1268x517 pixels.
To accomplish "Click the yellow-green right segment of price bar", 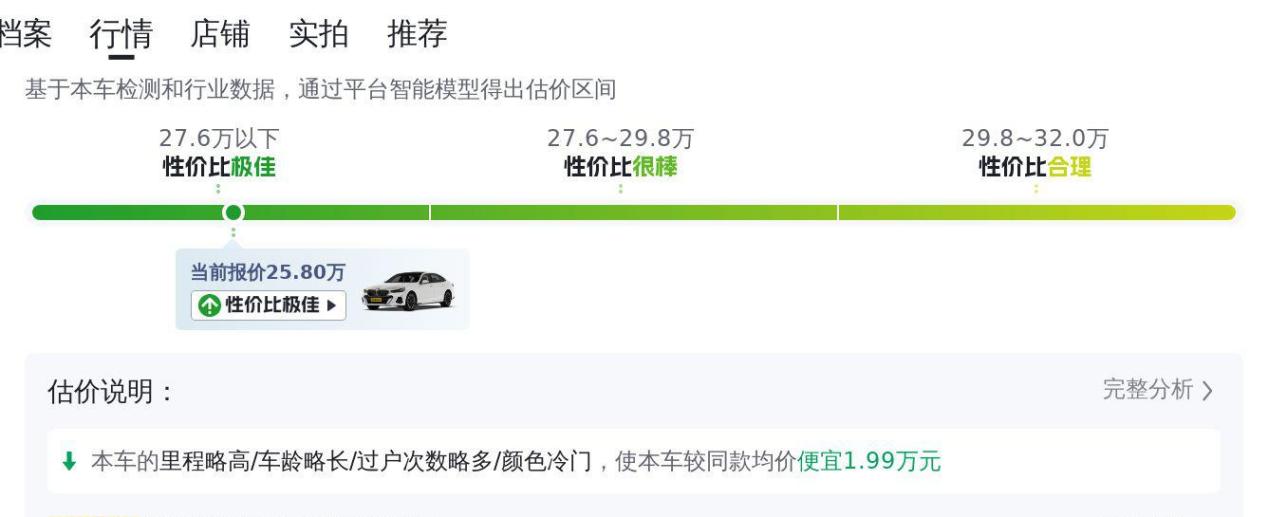I will (1037, 212).
